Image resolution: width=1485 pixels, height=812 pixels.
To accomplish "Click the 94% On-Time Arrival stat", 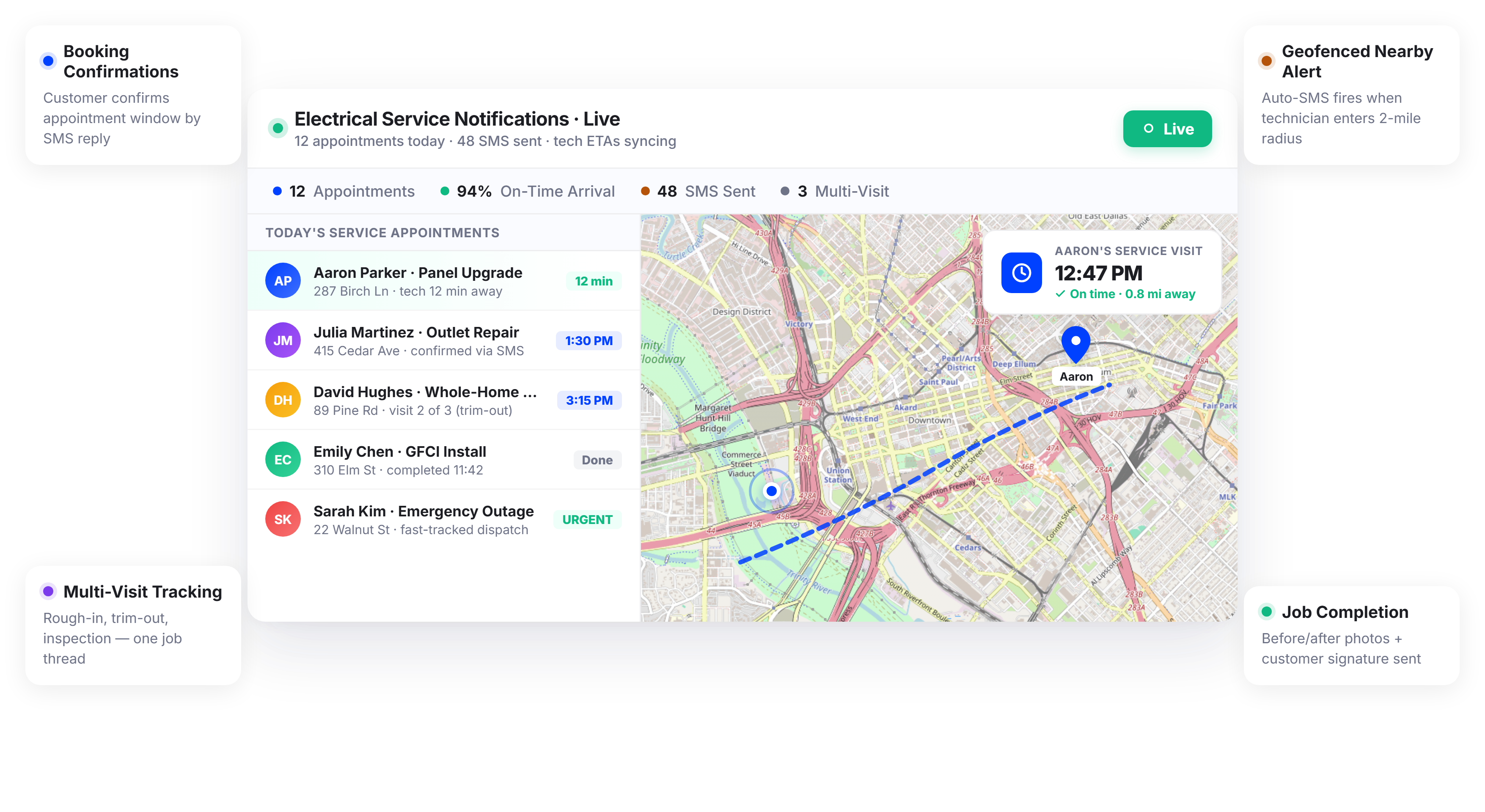I will (528, 191).
